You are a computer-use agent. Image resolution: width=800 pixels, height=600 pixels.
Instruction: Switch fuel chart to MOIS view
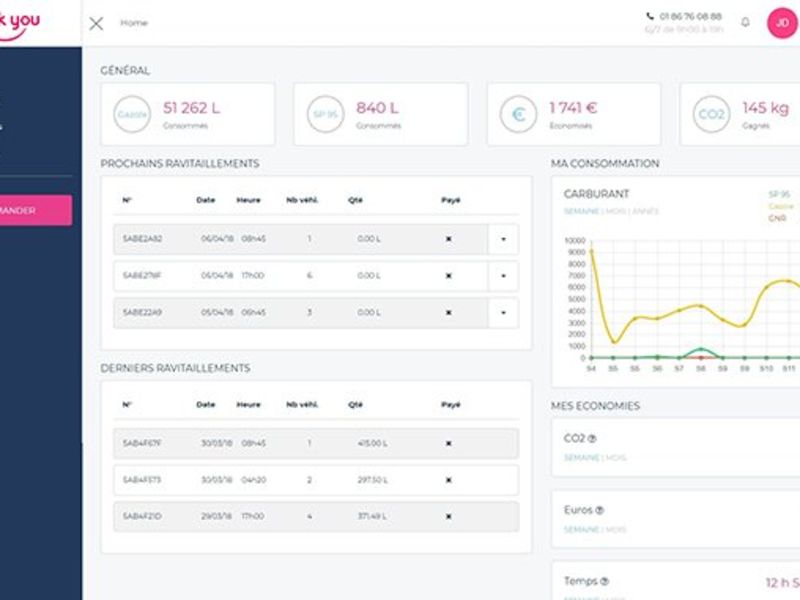(x=615, y=211)
